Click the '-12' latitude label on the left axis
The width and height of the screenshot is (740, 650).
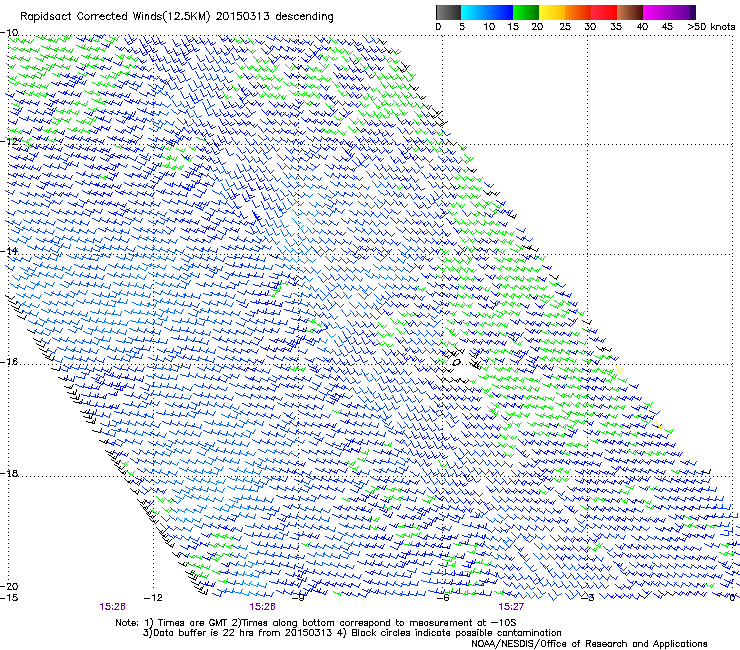(9, 141)
